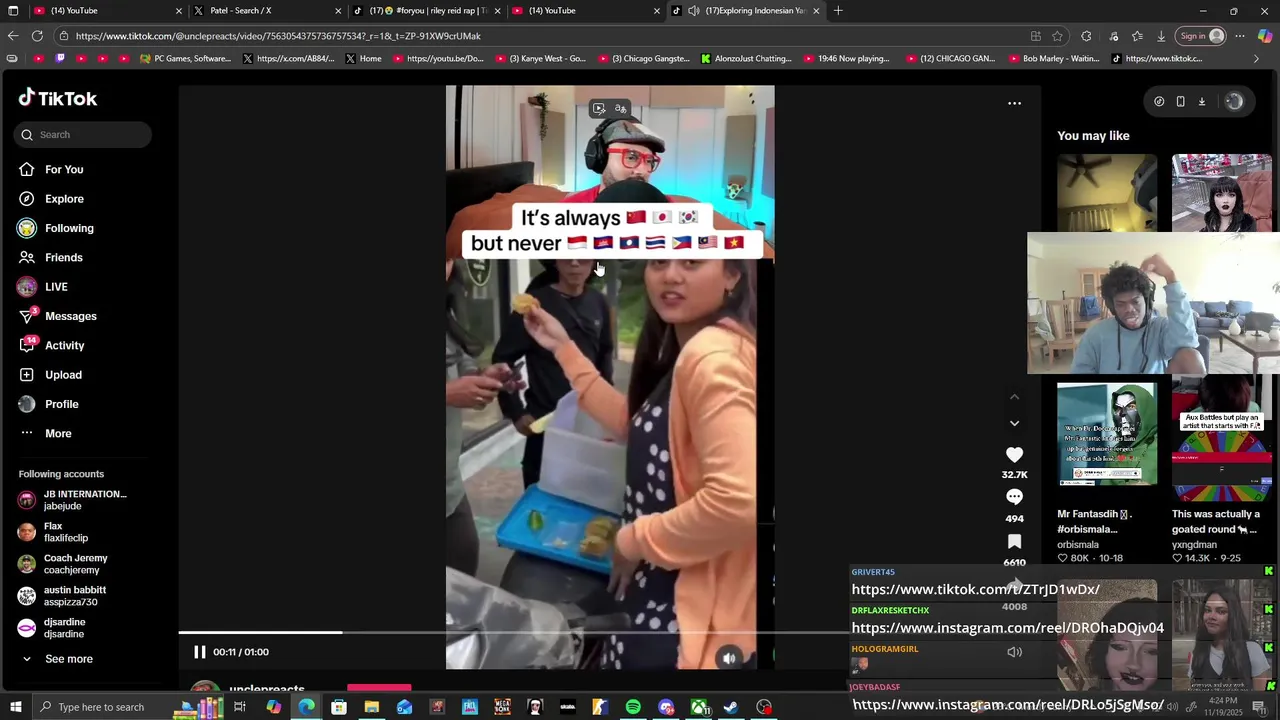Bookmark the video to favorites
1280x720 pixels.
(1014, 541)
